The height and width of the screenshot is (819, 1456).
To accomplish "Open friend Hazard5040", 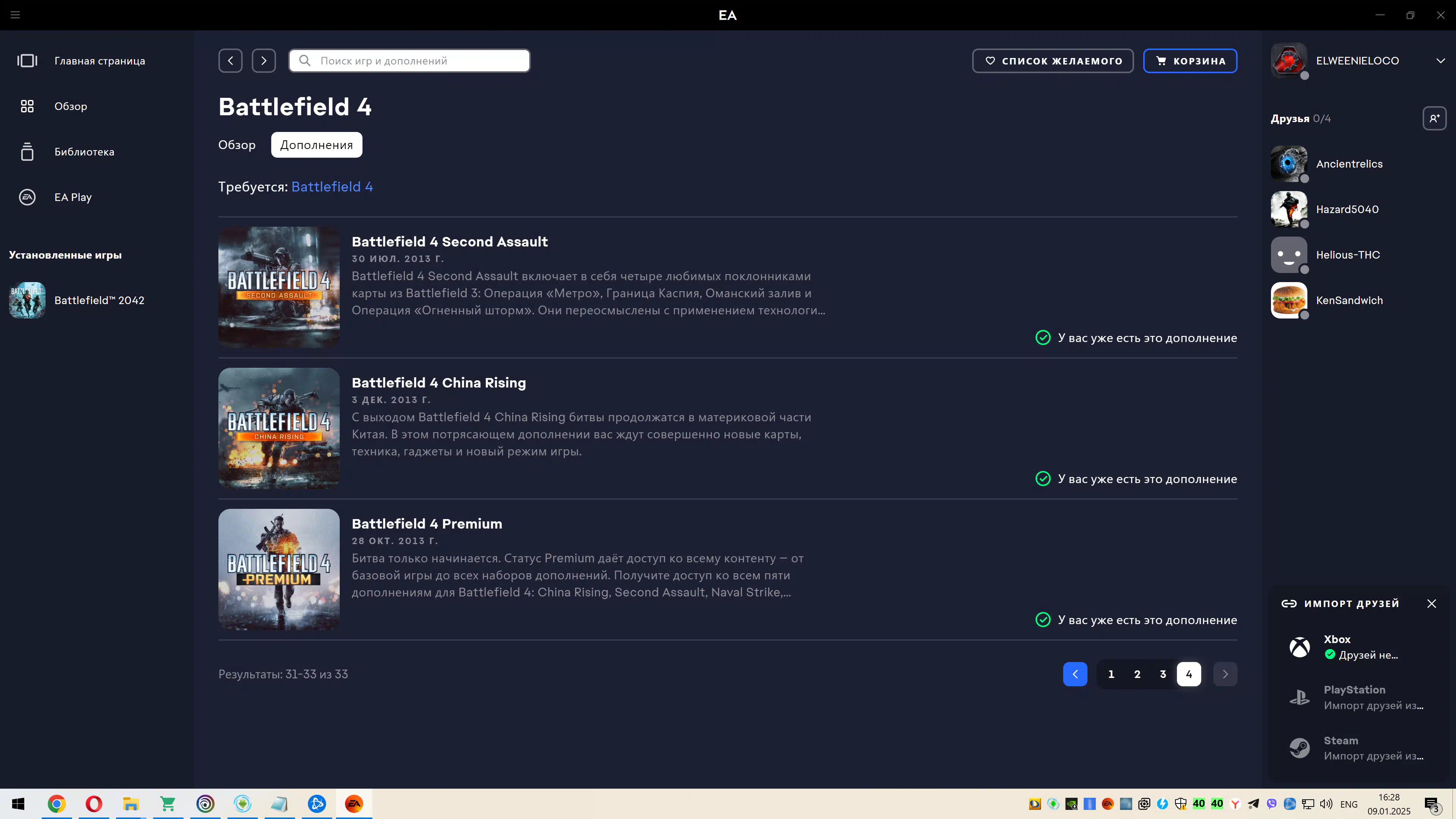I will [x=1359, y=209].
